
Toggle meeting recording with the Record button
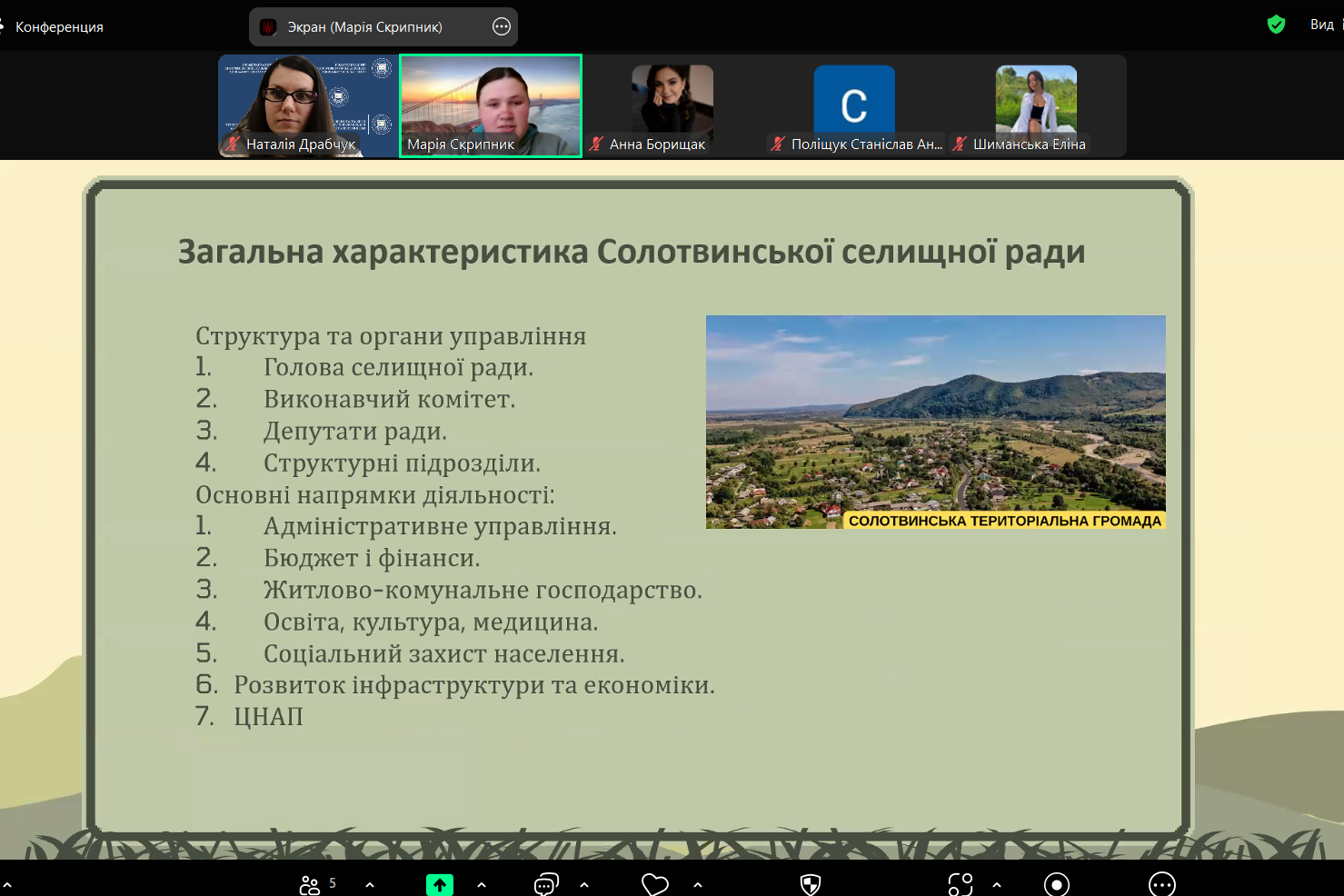pyautogui.click(x=1057, y=884)
